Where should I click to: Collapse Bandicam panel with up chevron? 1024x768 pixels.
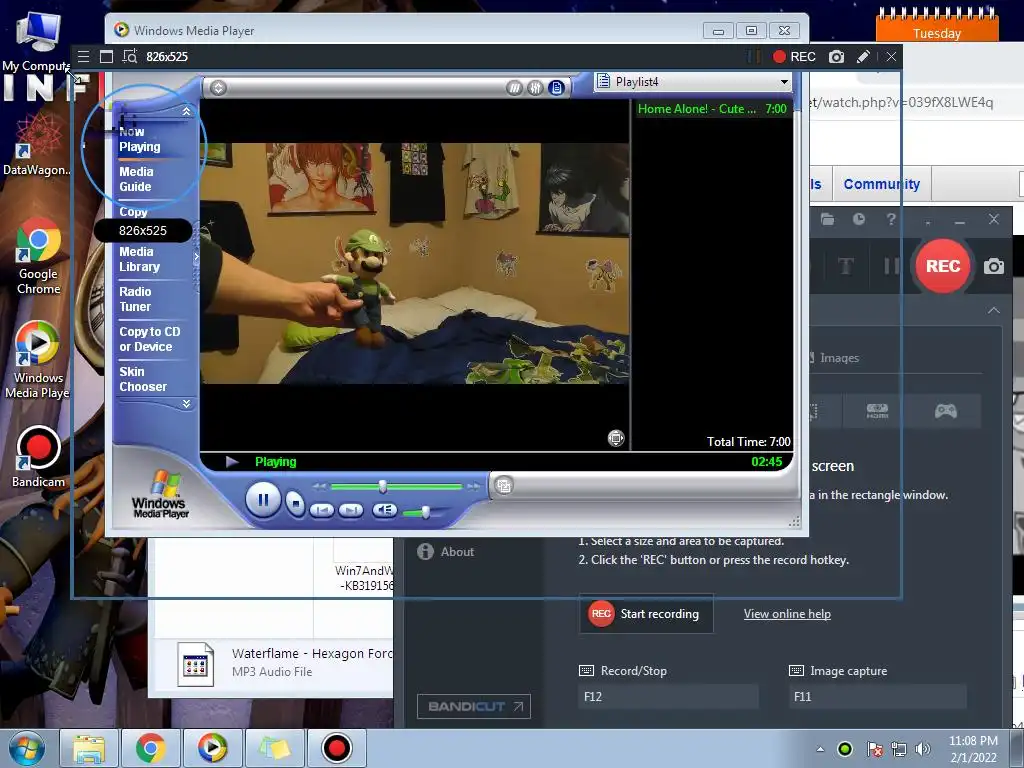click(994, 310)
